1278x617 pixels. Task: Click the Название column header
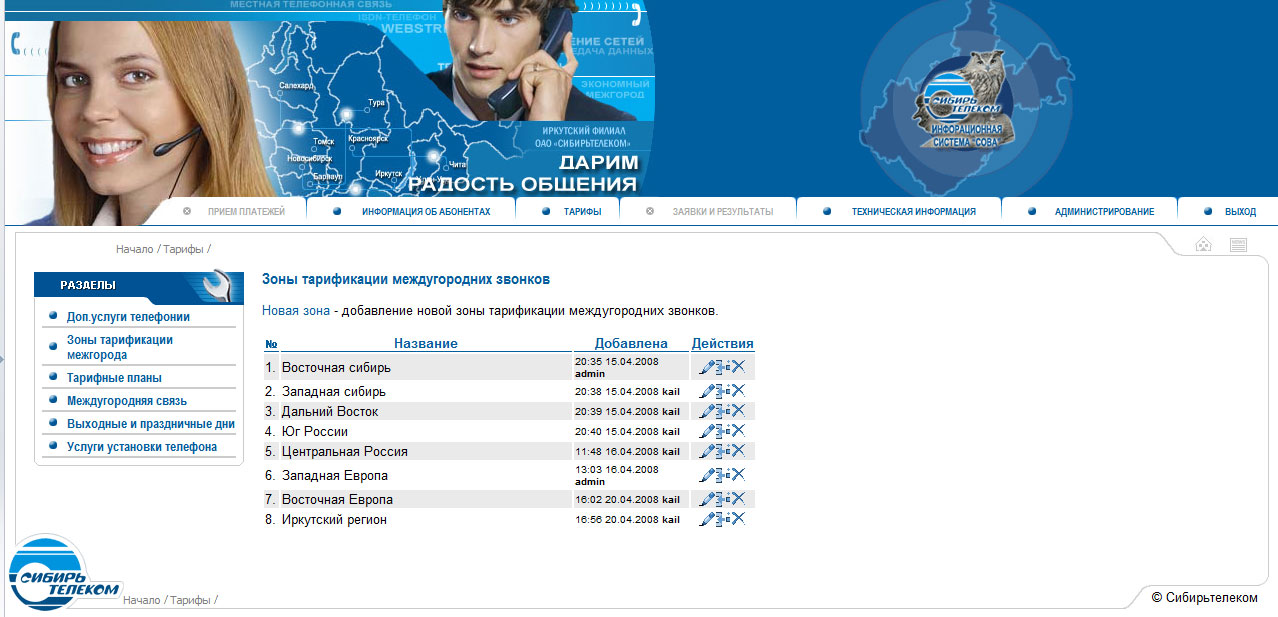coord(425,344)
